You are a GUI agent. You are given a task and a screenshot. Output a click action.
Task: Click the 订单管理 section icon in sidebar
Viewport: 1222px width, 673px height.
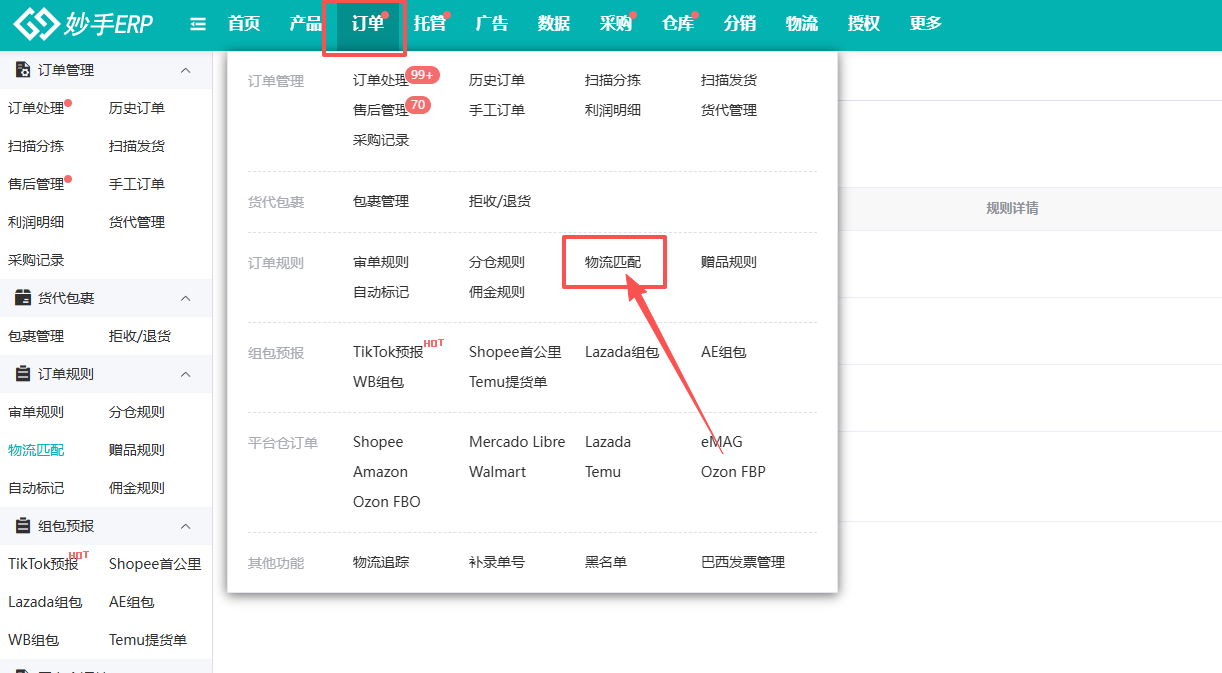click(x=23, y=70)
